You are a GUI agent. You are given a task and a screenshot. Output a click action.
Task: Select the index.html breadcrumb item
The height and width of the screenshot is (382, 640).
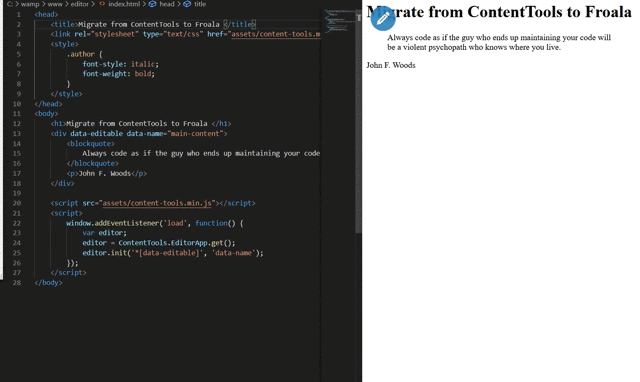point(124,4)
